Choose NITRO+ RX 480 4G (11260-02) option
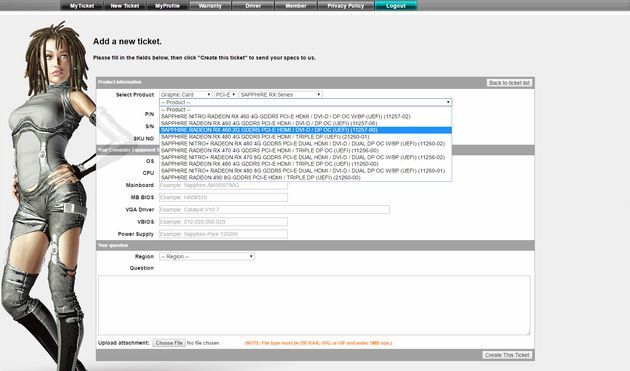The image size is (630, 371). [305, 143]
